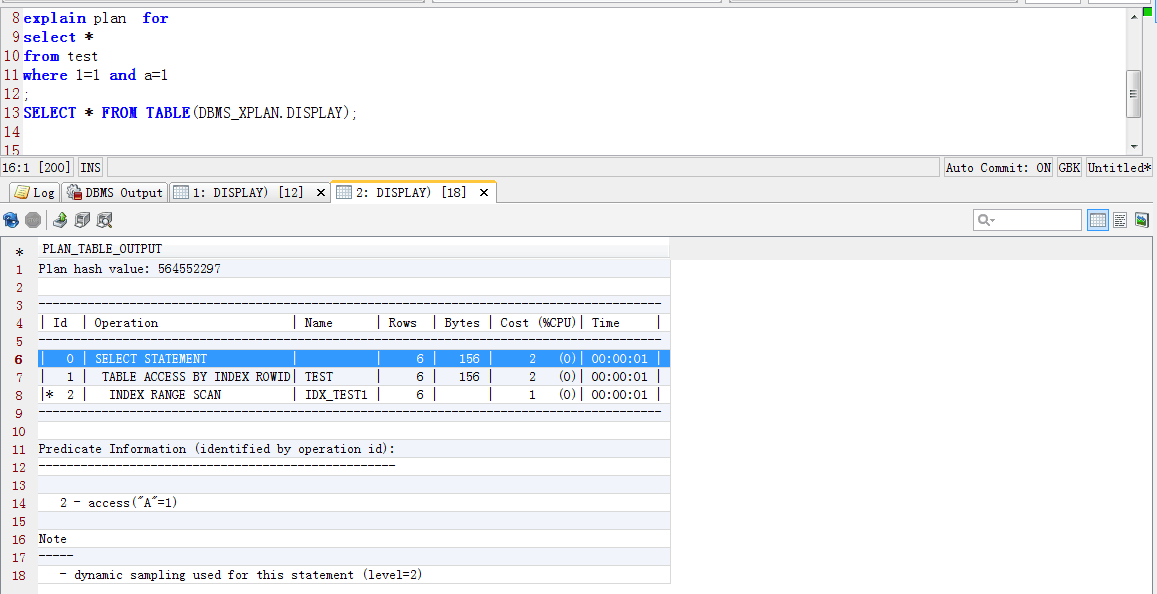
Task: Click the copy results icon in result toolbar
Action: coord(82,220)
